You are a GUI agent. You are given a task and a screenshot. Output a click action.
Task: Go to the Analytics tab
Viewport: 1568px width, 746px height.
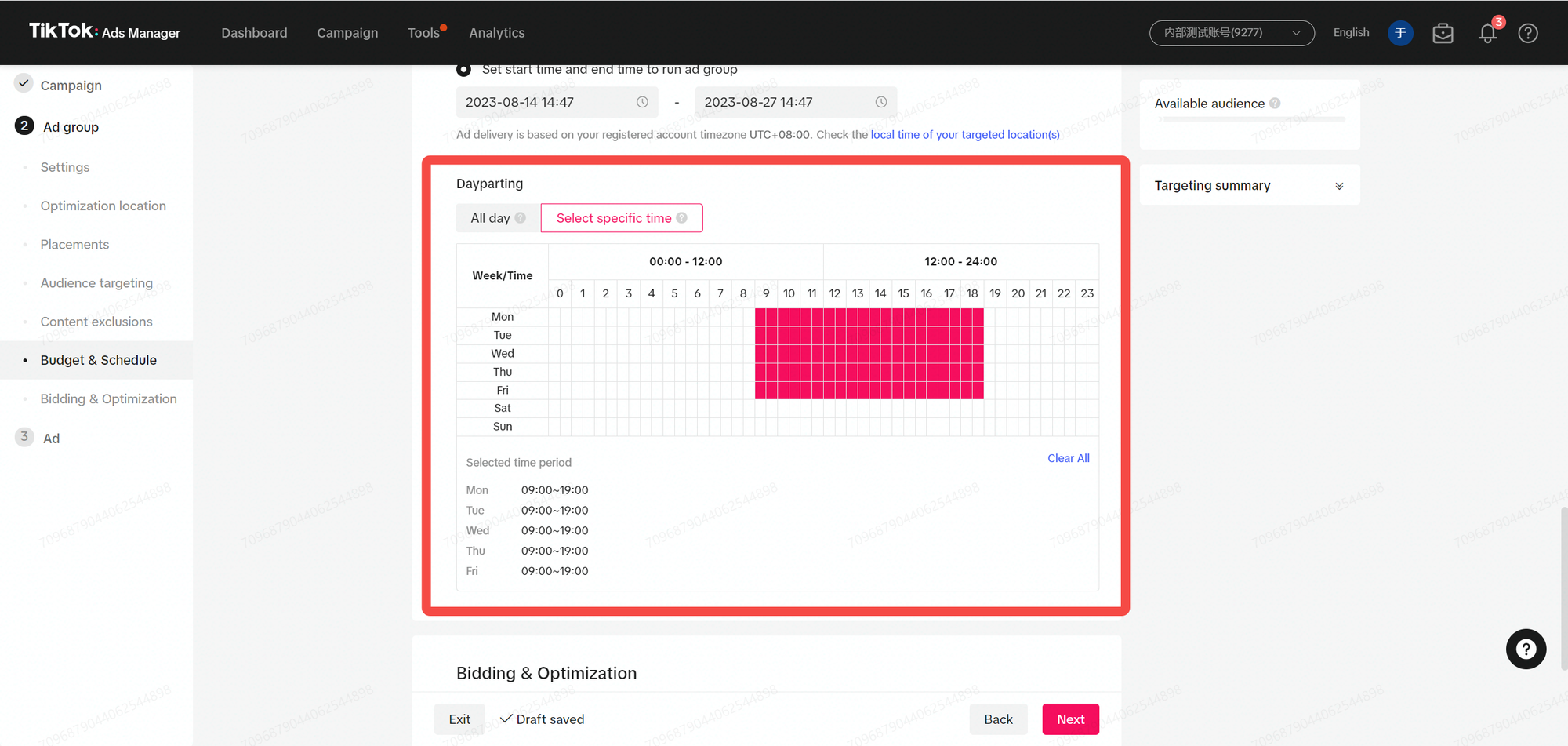(496, 33)
